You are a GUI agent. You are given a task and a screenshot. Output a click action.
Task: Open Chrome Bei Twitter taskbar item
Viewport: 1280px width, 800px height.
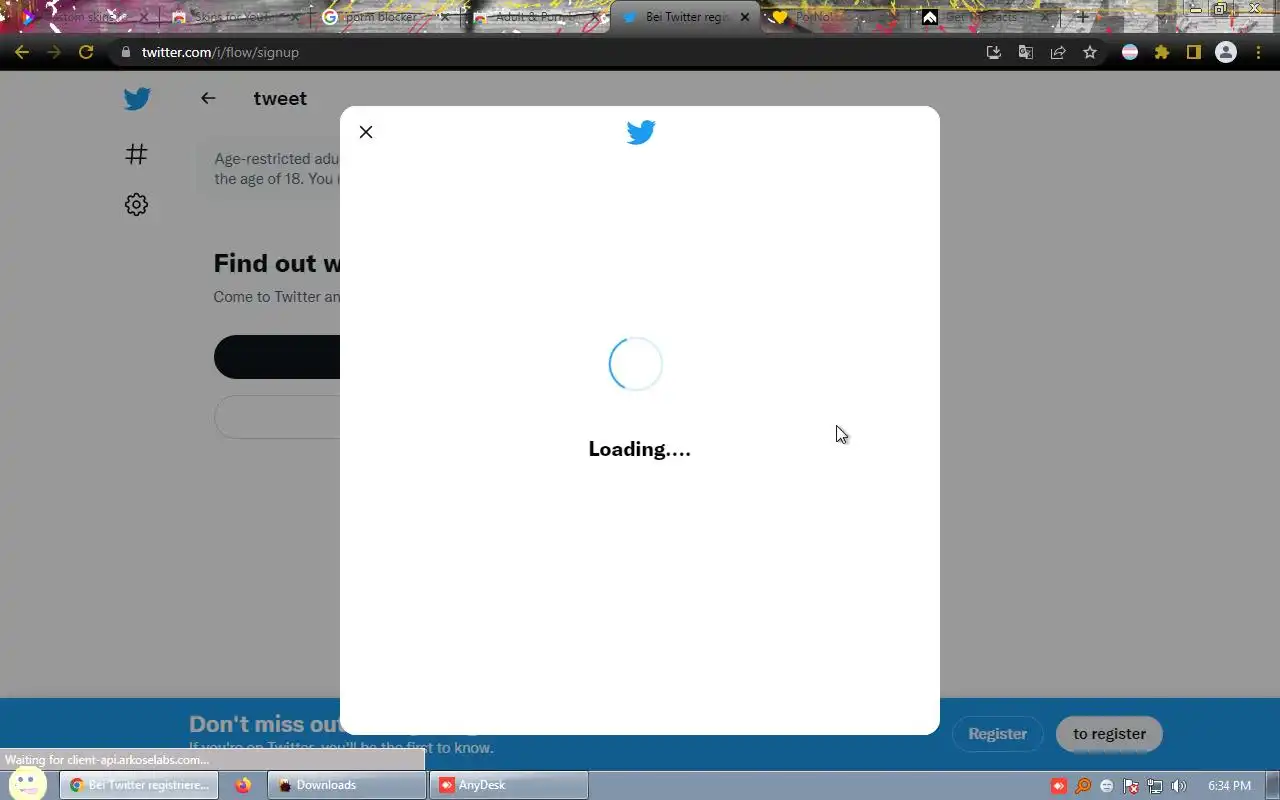138,785
